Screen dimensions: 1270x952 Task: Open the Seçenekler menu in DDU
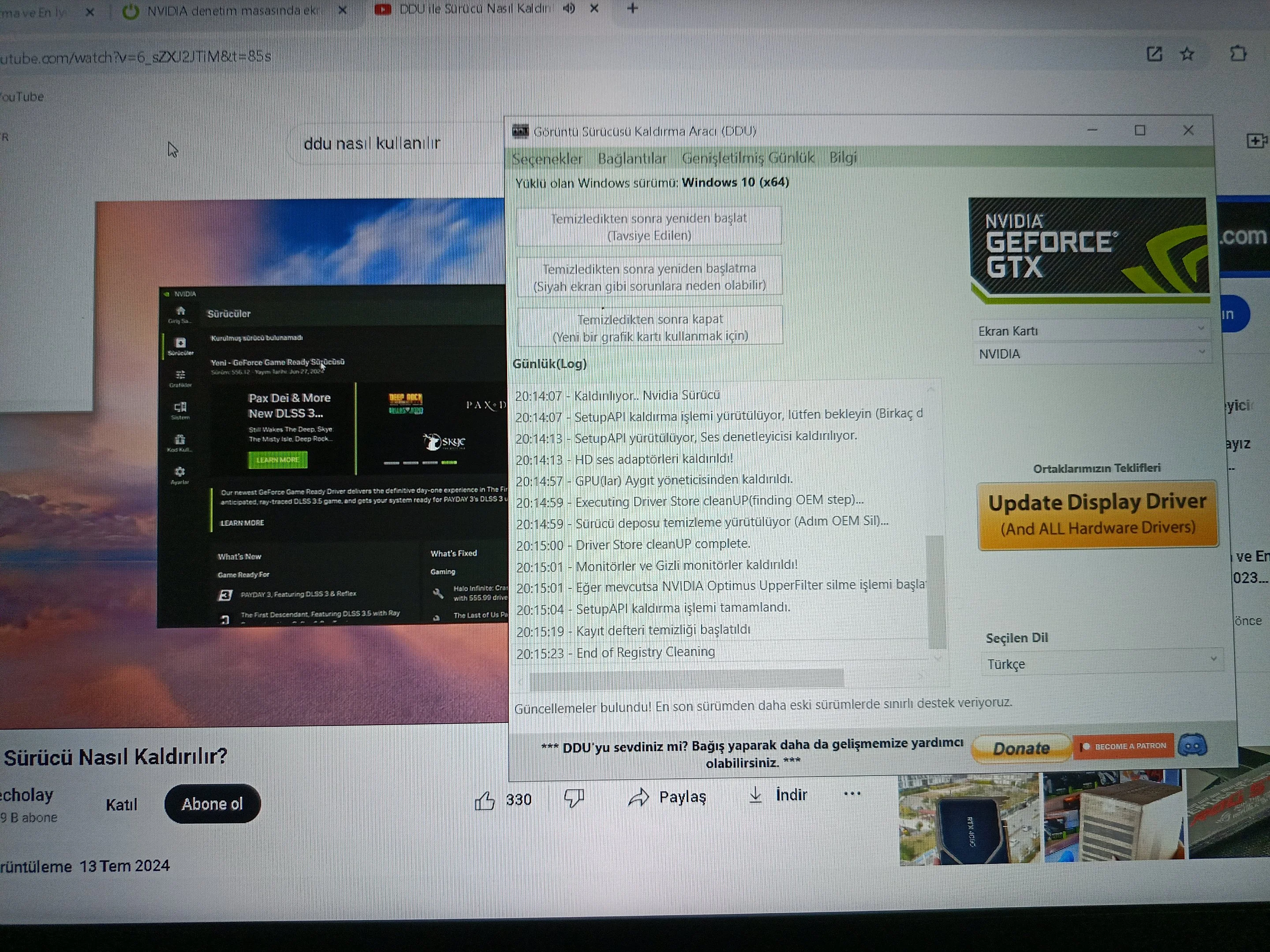click(546, 158)
